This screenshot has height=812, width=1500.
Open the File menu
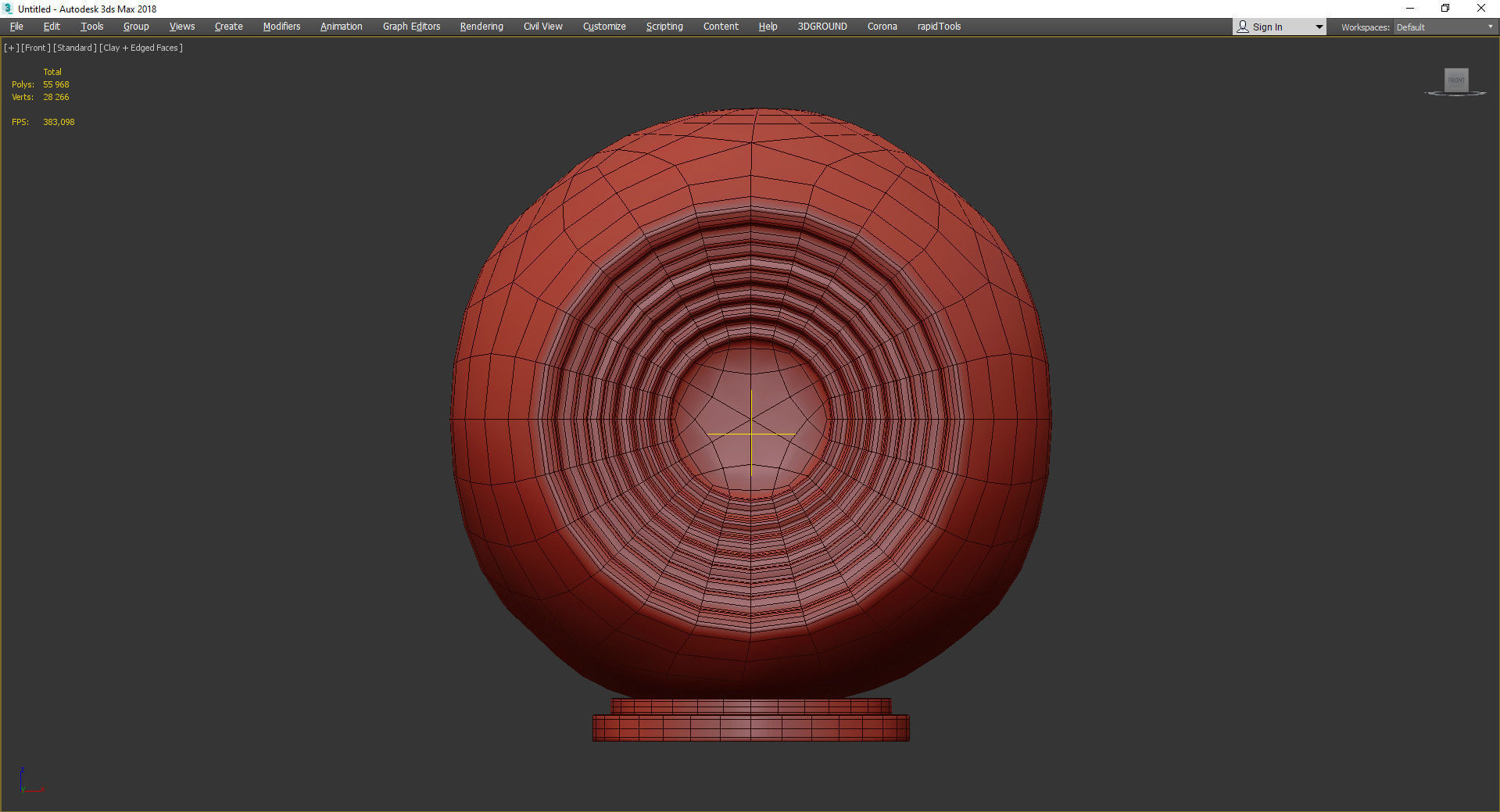pyautogui.click(x=16, y=27)
